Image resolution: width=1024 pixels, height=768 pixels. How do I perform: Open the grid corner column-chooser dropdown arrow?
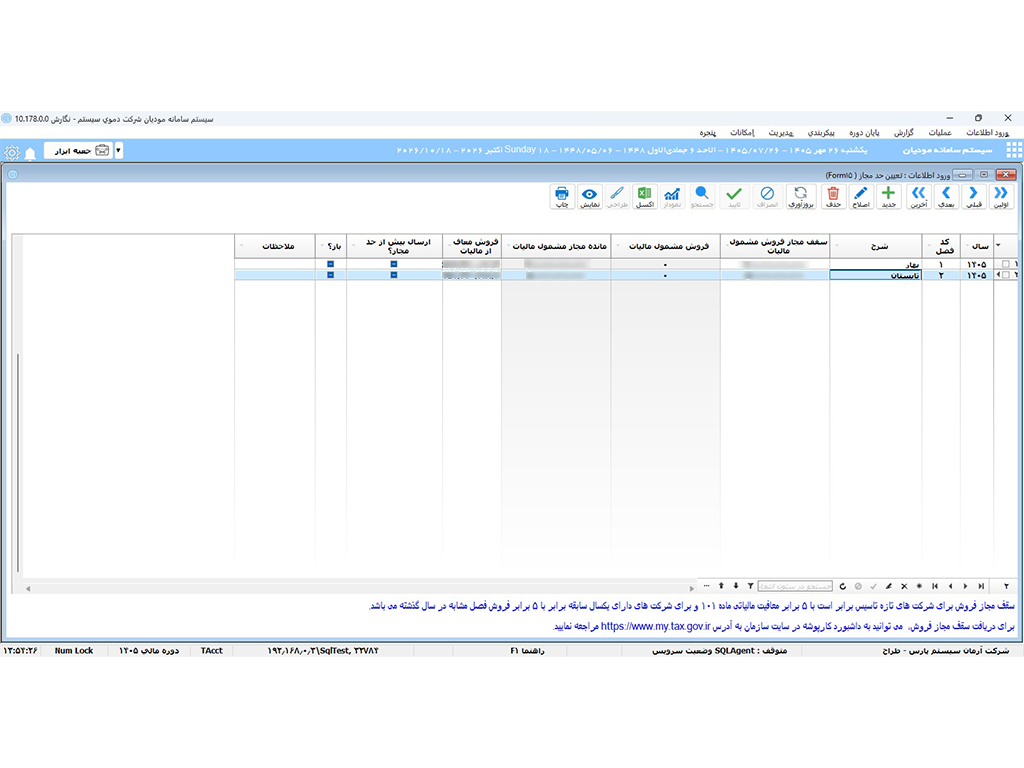pos(999,246)
